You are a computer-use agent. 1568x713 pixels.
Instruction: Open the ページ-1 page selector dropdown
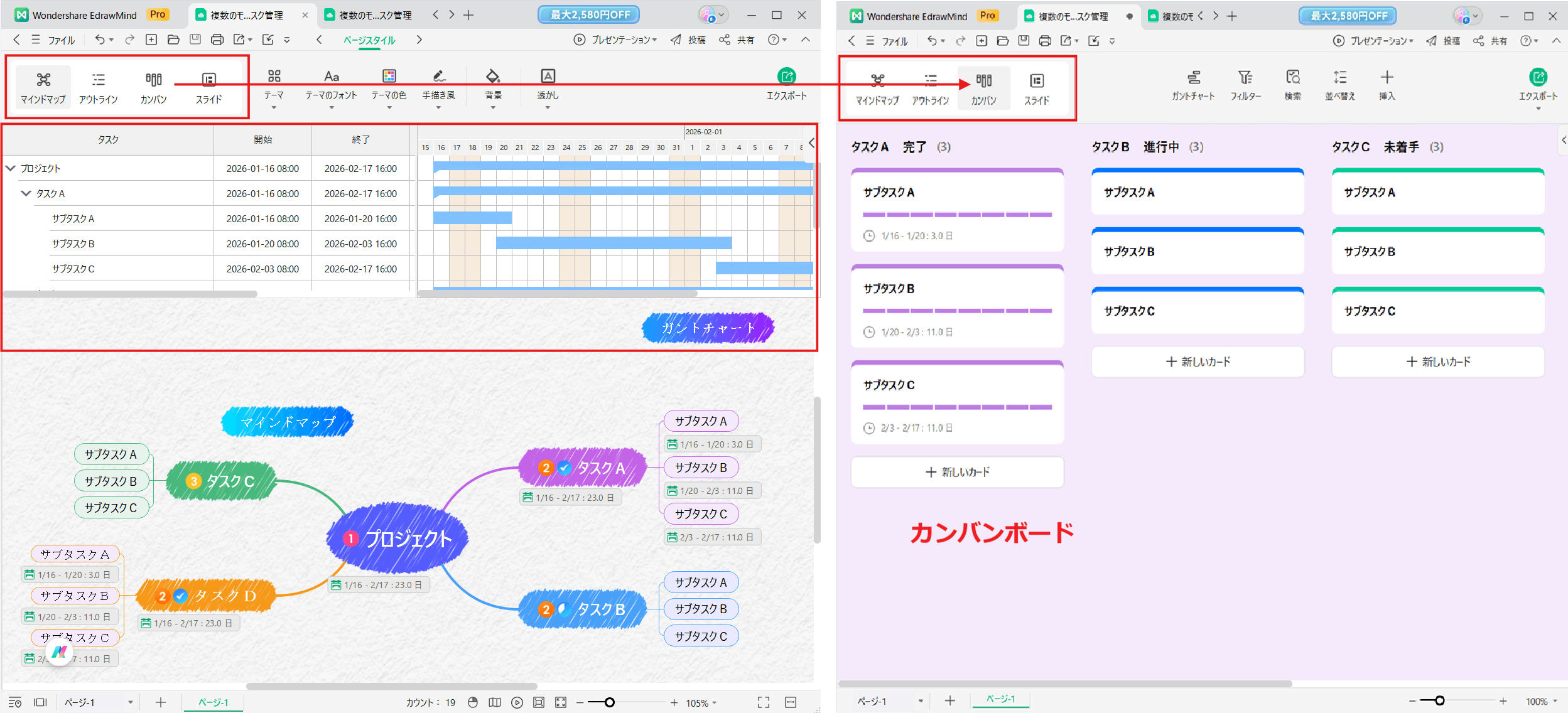pyautogui.click(x=130, y=702)
